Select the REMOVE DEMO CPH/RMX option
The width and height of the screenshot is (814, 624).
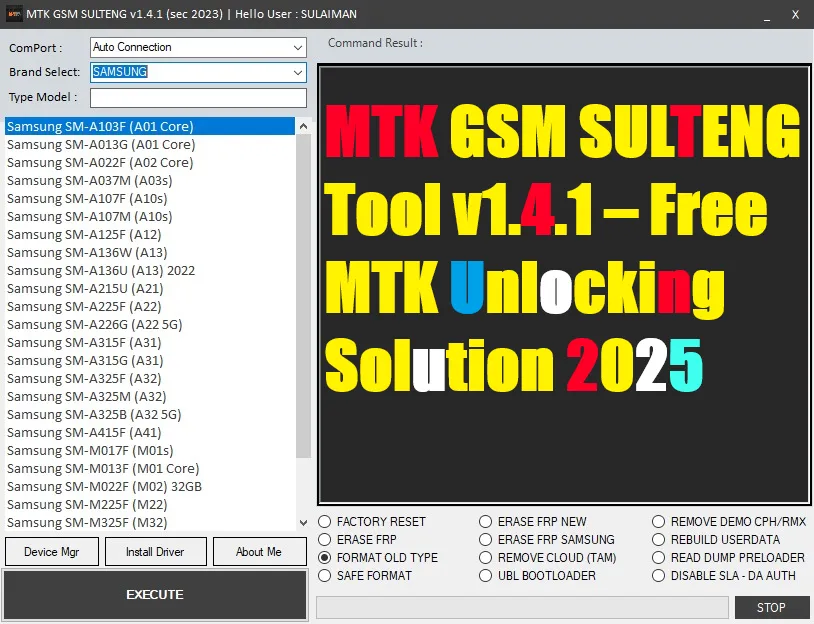coord(729,521)
